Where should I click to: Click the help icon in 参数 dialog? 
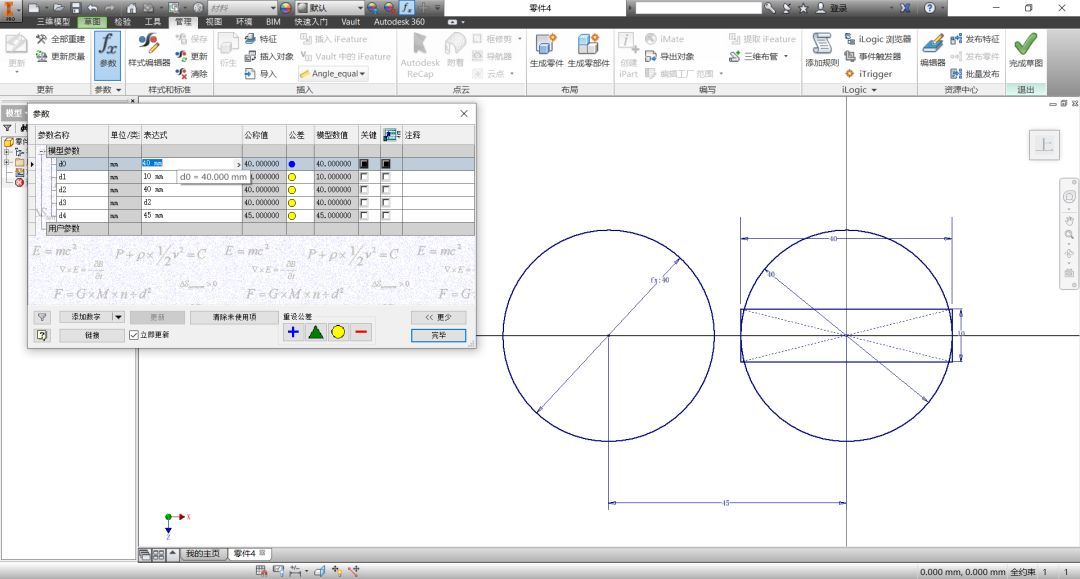tap(42, 335)
